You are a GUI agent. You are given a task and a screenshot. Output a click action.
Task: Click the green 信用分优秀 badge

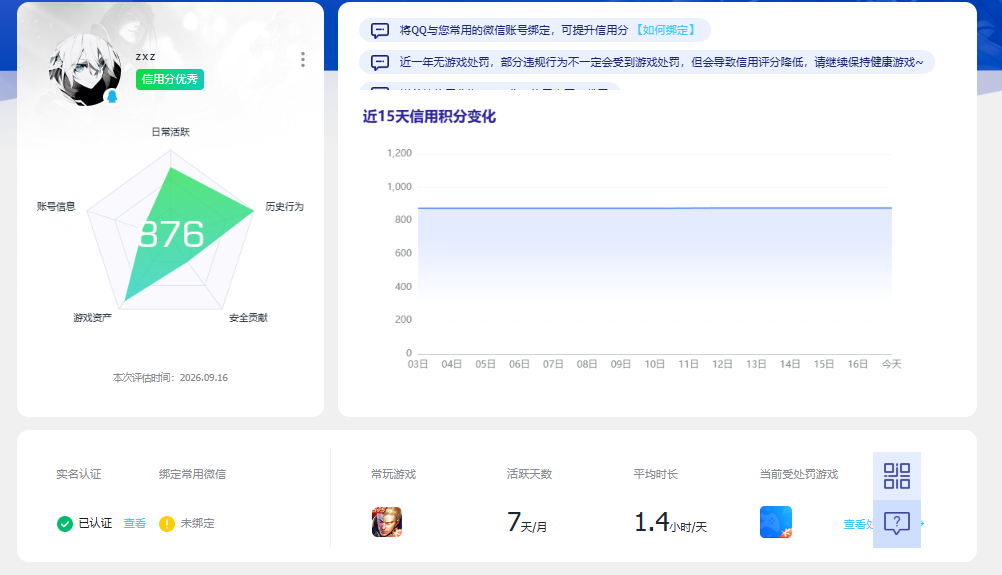tap(169, 79)
